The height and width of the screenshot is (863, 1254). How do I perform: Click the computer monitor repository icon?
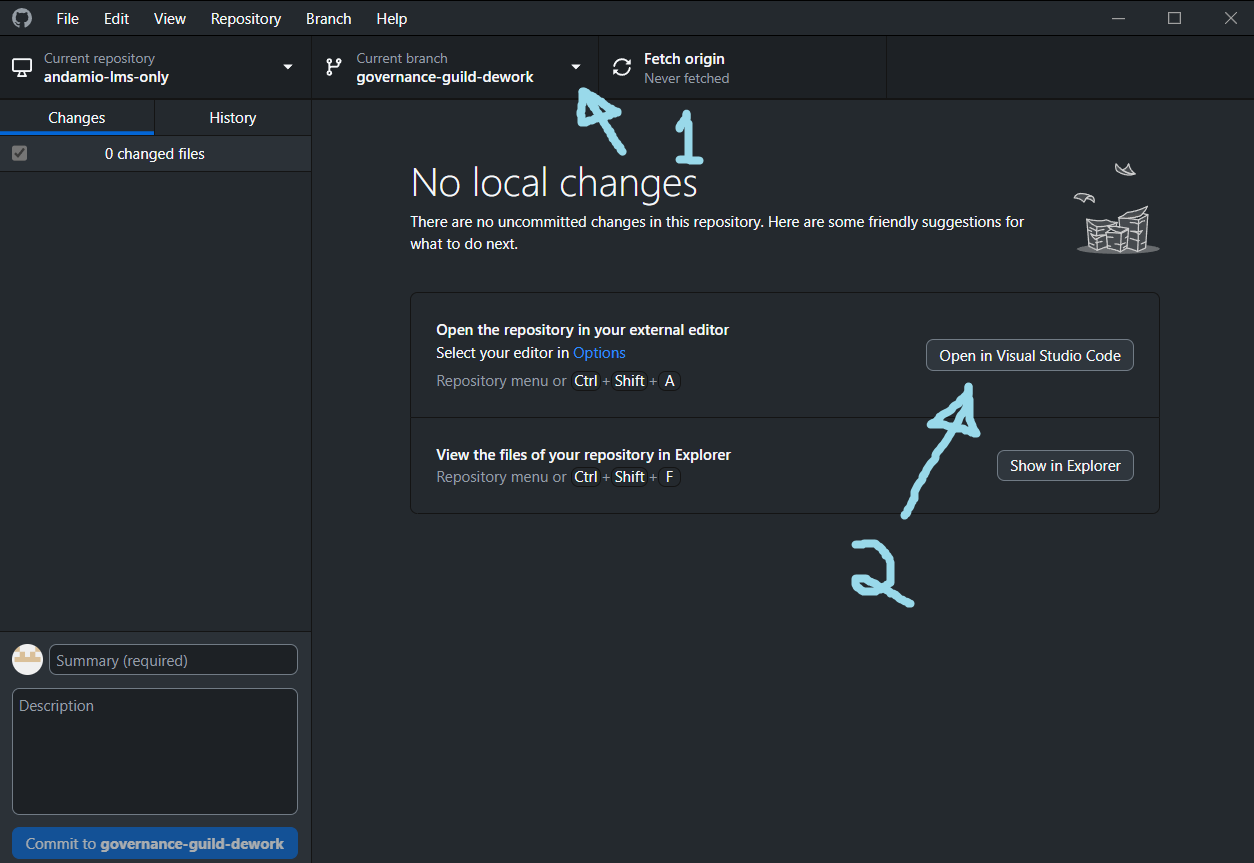[22, 68]
